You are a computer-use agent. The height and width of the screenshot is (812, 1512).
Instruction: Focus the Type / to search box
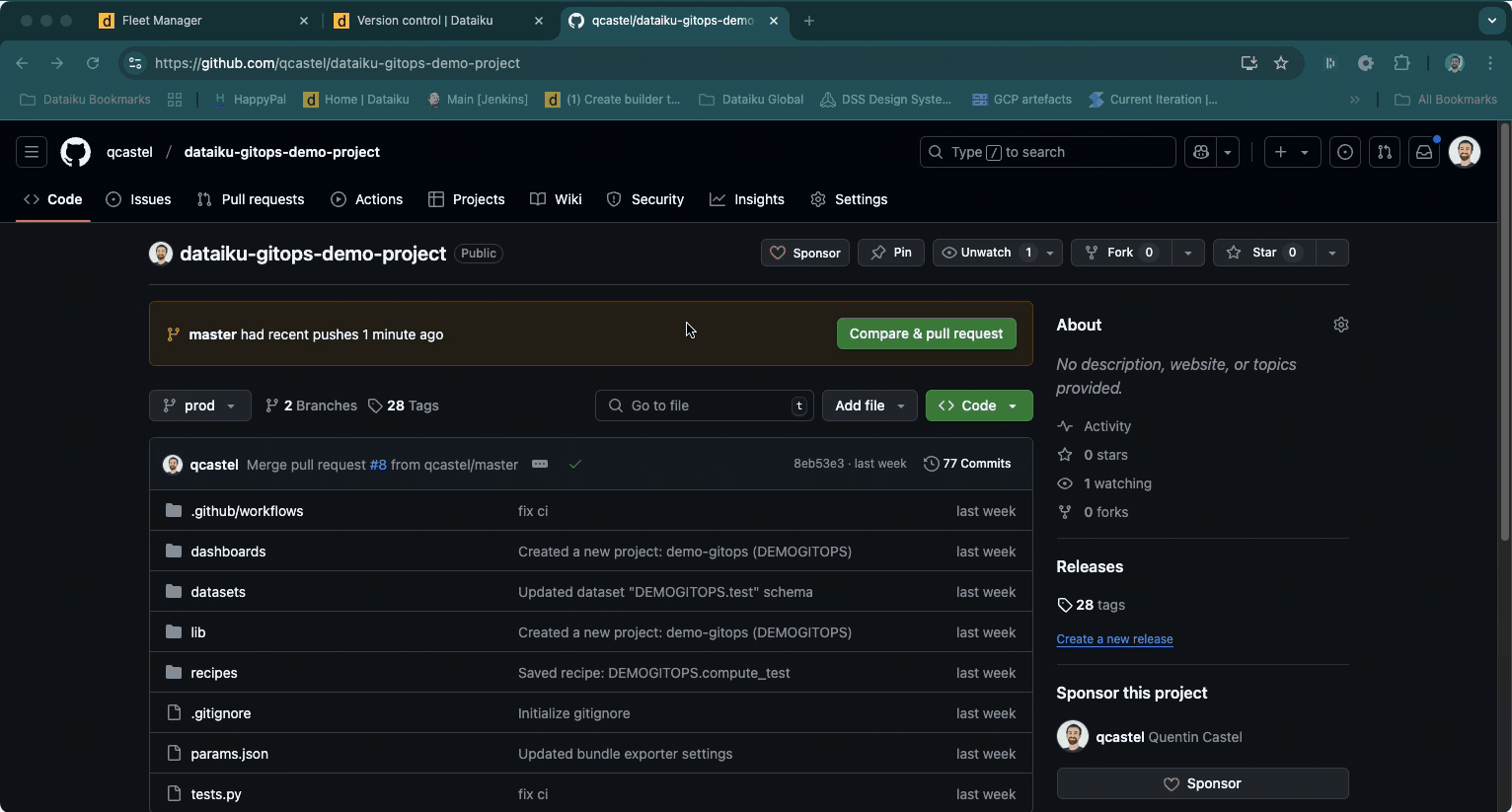point(1047,152)
